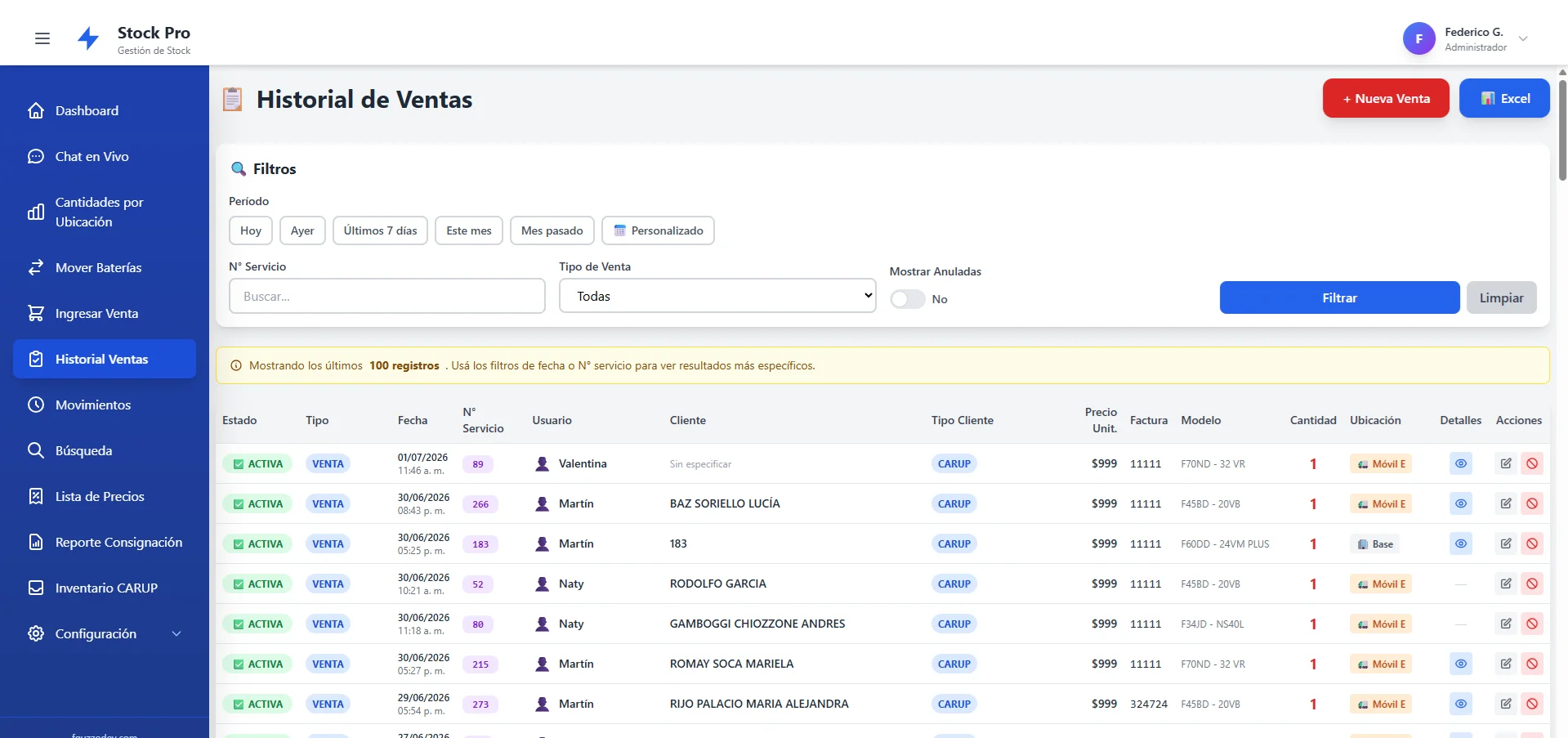
Task: Cancel the GAMBOGGI CHIOZZONE ANDRES sale
Action: (1532, 624)
